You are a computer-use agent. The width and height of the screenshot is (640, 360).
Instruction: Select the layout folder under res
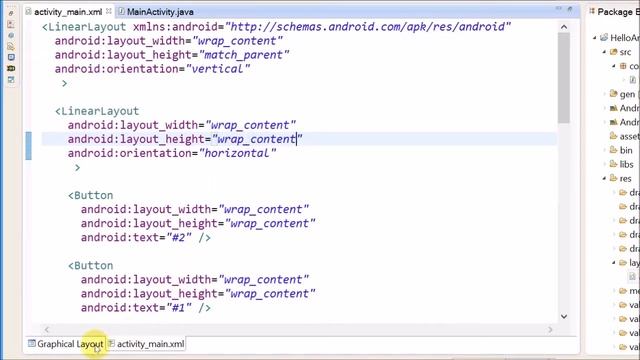[629, 262]
